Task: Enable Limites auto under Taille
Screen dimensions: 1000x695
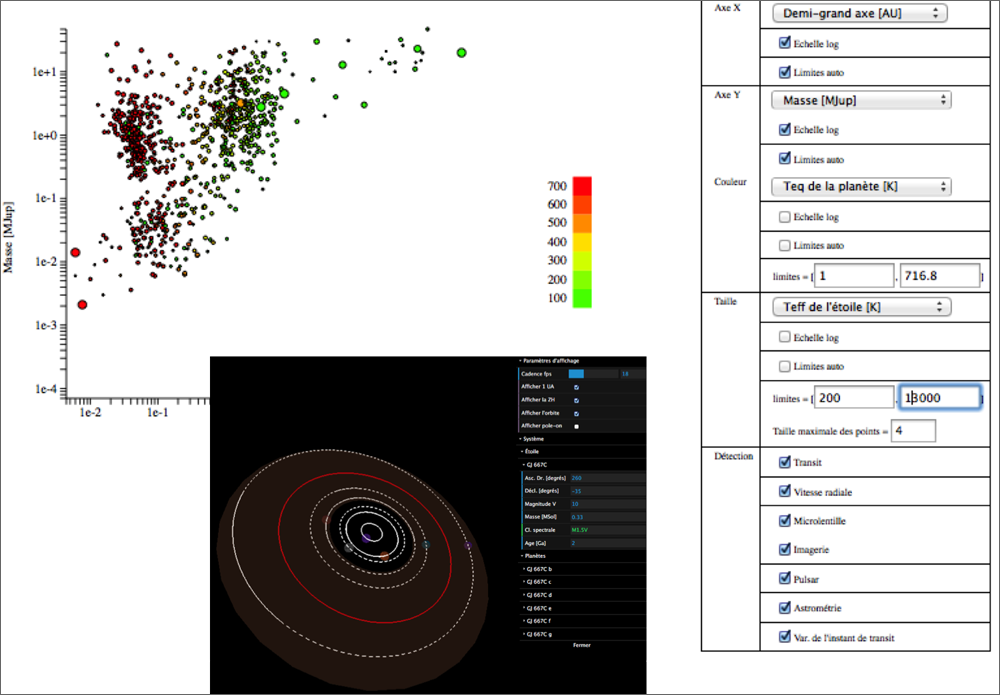Action: click(785, 366)
